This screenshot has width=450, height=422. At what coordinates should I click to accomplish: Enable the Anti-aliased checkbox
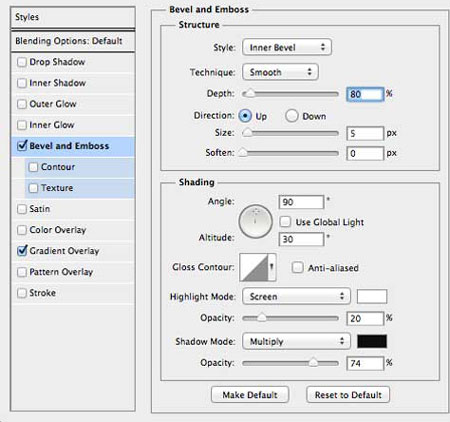coord(297,268)
